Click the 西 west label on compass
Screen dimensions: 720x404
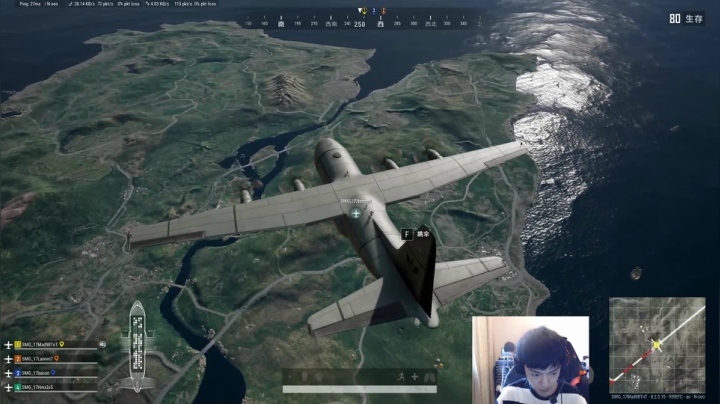click(380, 24)
